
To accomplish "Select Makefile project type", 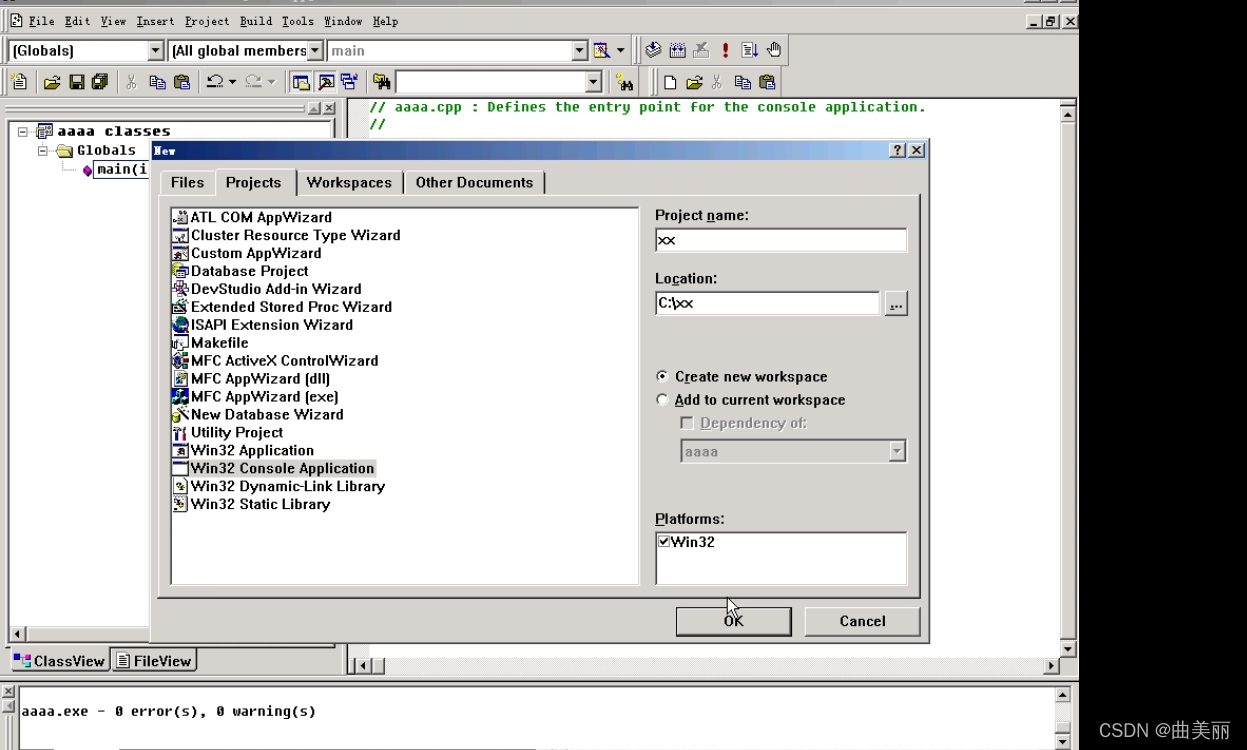I will pyautogui.click(x=211, y=343).
